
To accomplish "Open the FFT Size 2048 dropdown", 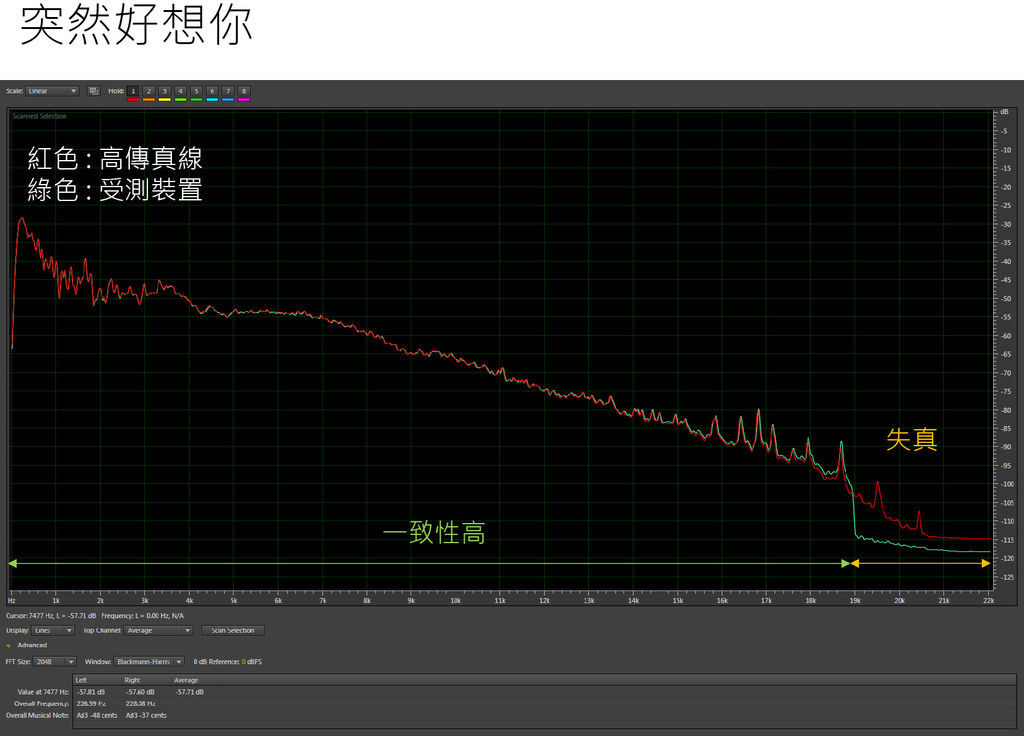I will (x=55, y=662).
